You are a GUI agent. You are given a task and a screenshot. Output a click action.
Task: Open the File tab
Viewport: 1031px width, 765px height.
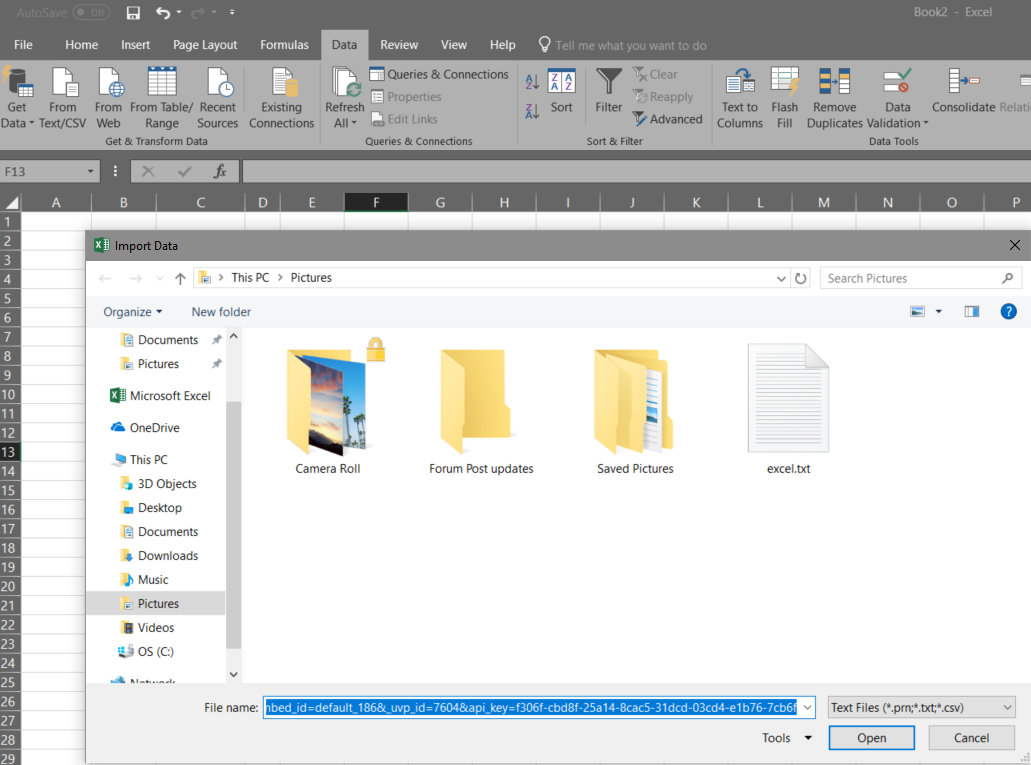click(x=23, y=45)
